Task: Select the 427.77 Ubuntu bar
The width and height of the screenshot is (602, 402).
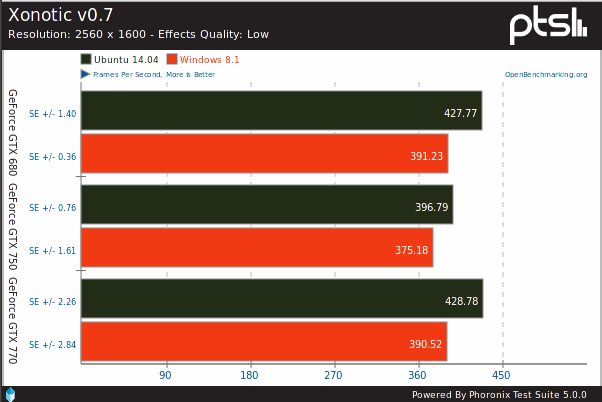Action: pyautogui.click(x=282, y=111)
